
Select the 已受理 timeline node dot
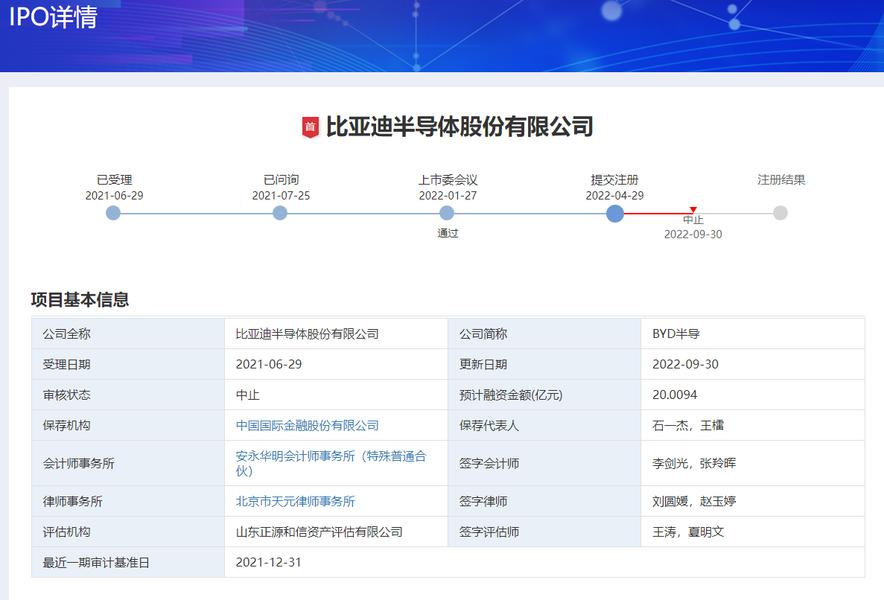click(x=113, y=212)
